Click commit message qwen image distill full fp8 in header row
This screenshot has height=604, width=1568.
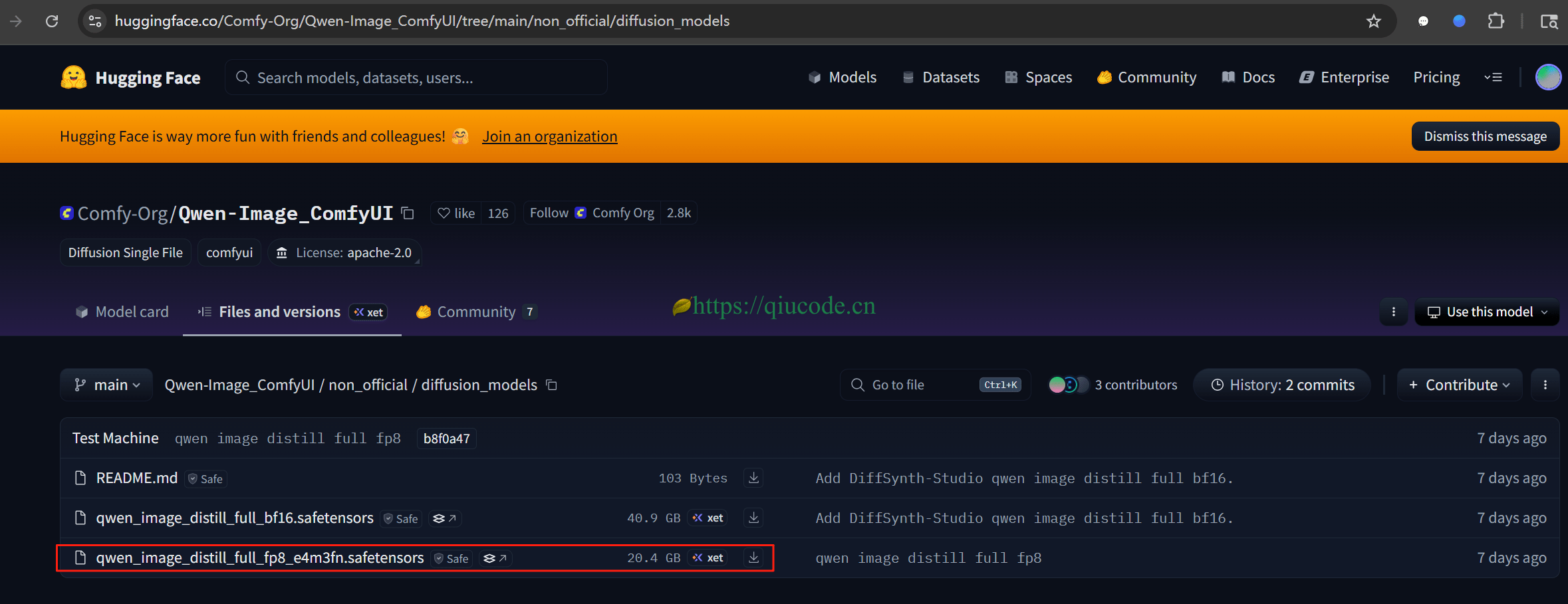click(x=288, y=439)
